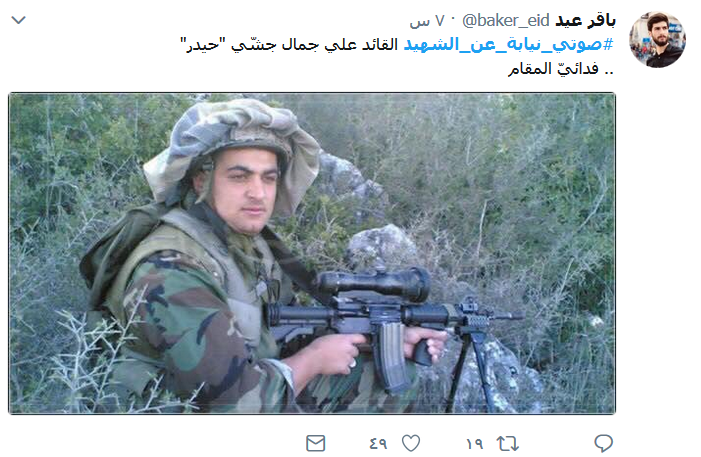The image size is (701, 457).
Task: View the retweet count ١٩
Action: [475, 444]
